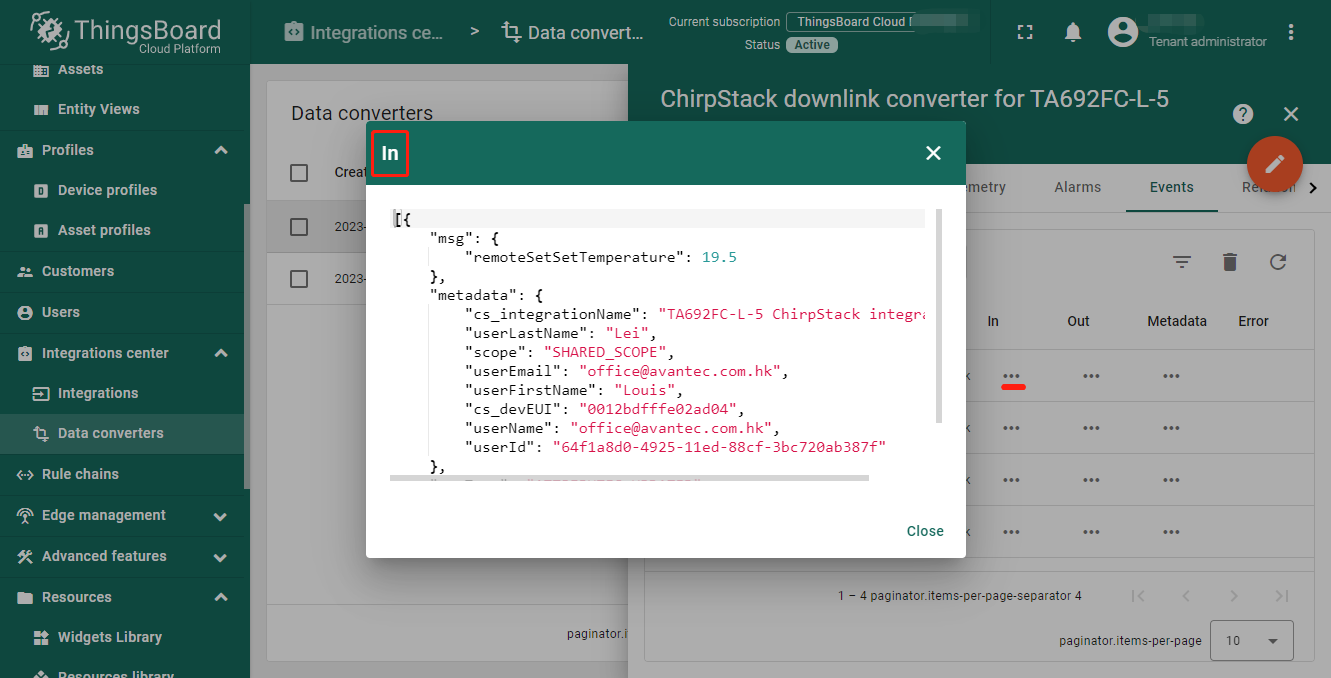Viewport: 1331px width, 678px height.
Task: Switch to the Alarms tab
Action: [x=1077, y=187]
